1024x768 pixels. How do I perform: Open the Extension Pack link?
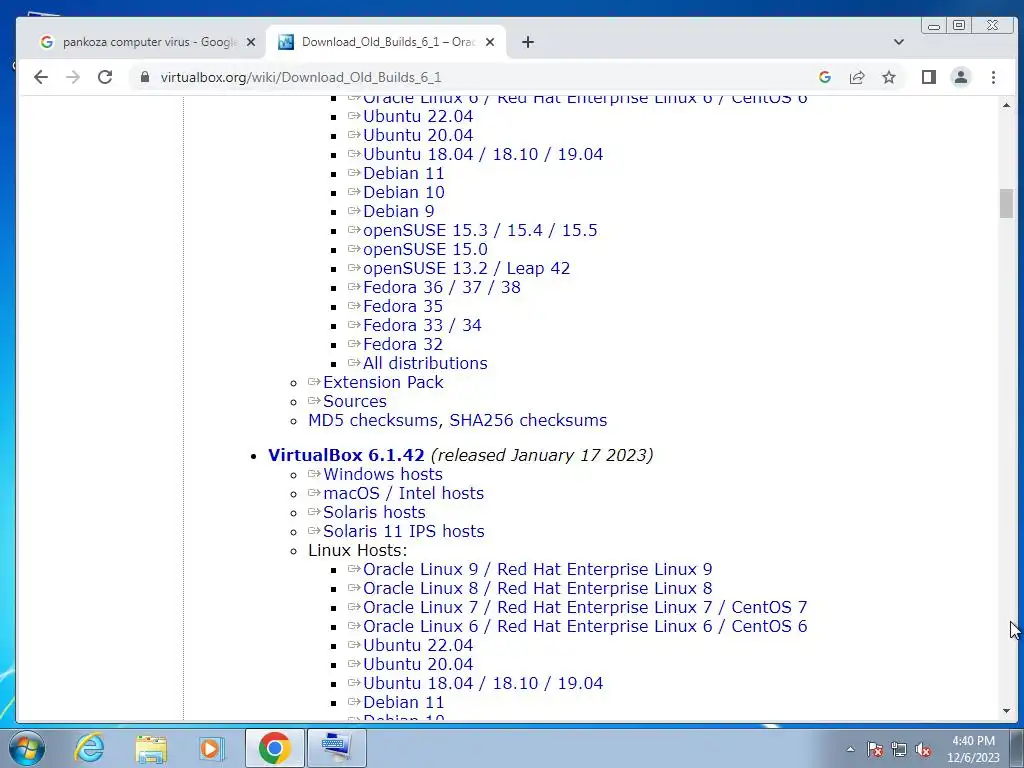[x=383, y=382]
